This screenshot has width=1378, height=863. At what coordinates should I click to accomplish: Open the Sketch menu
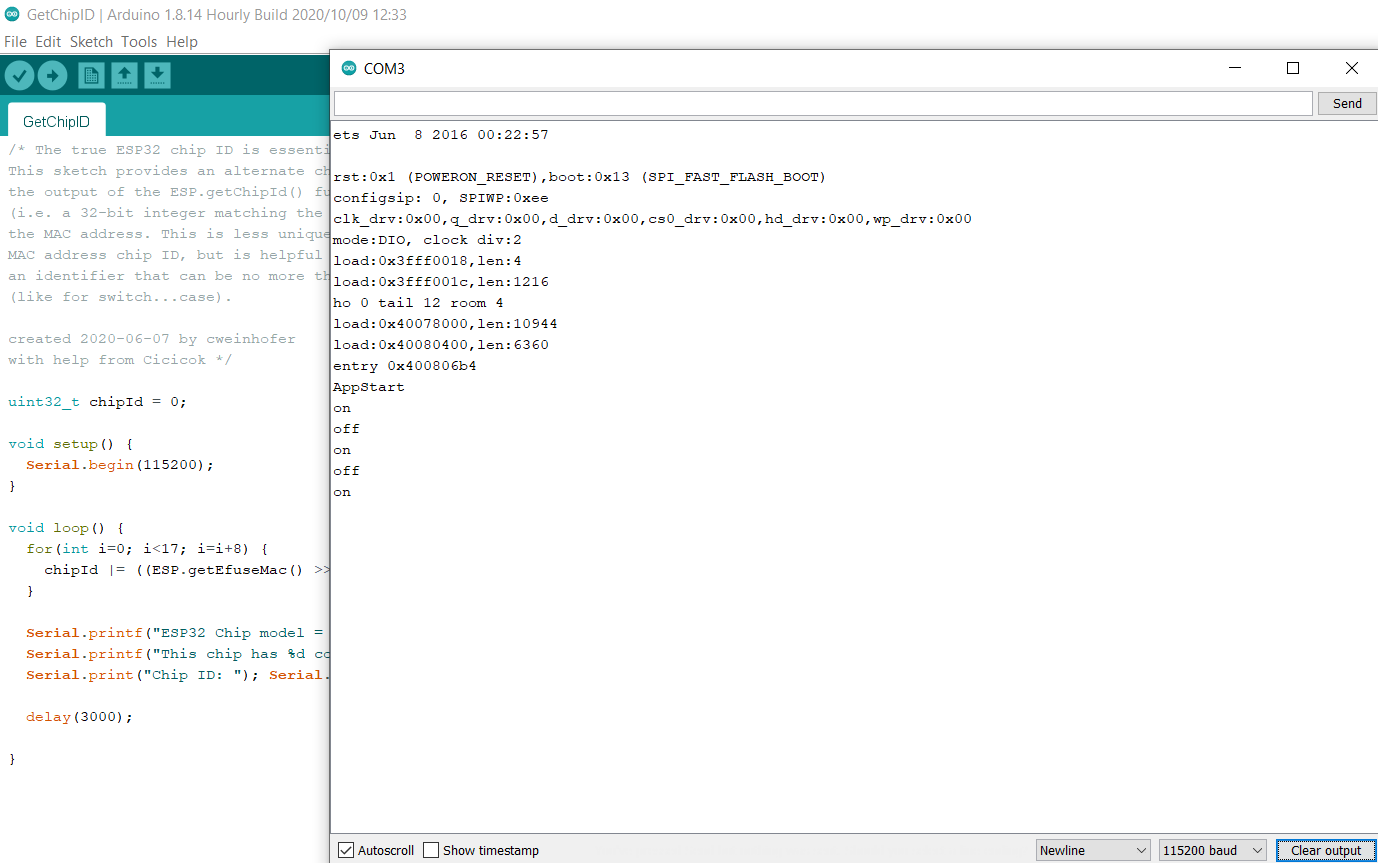coord(91,42)
